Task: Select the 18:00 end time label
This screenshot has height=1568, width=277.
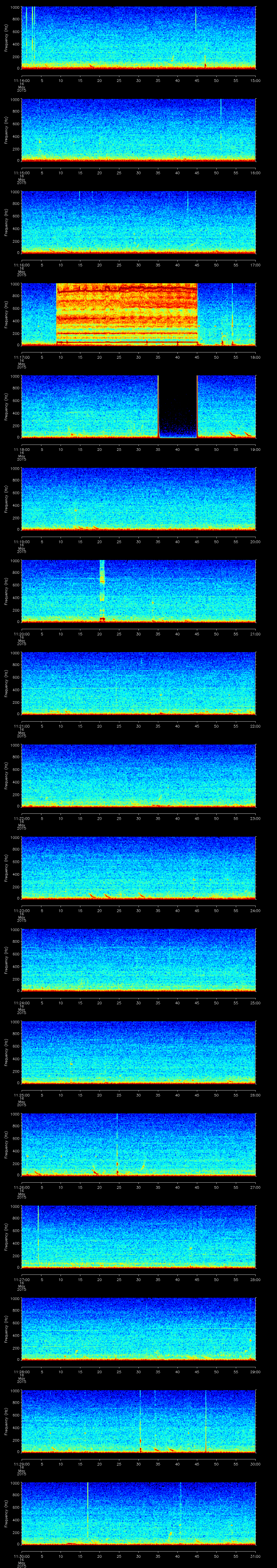Action: tap(256, 357)
